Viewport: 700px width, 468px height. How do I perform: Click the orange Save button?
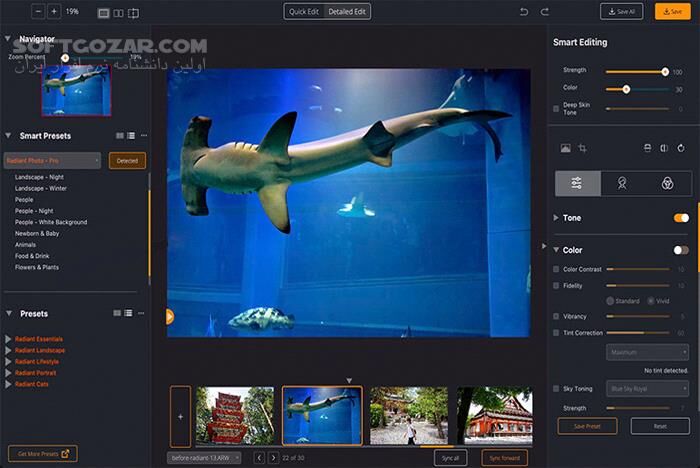click(x=673, y=12)
